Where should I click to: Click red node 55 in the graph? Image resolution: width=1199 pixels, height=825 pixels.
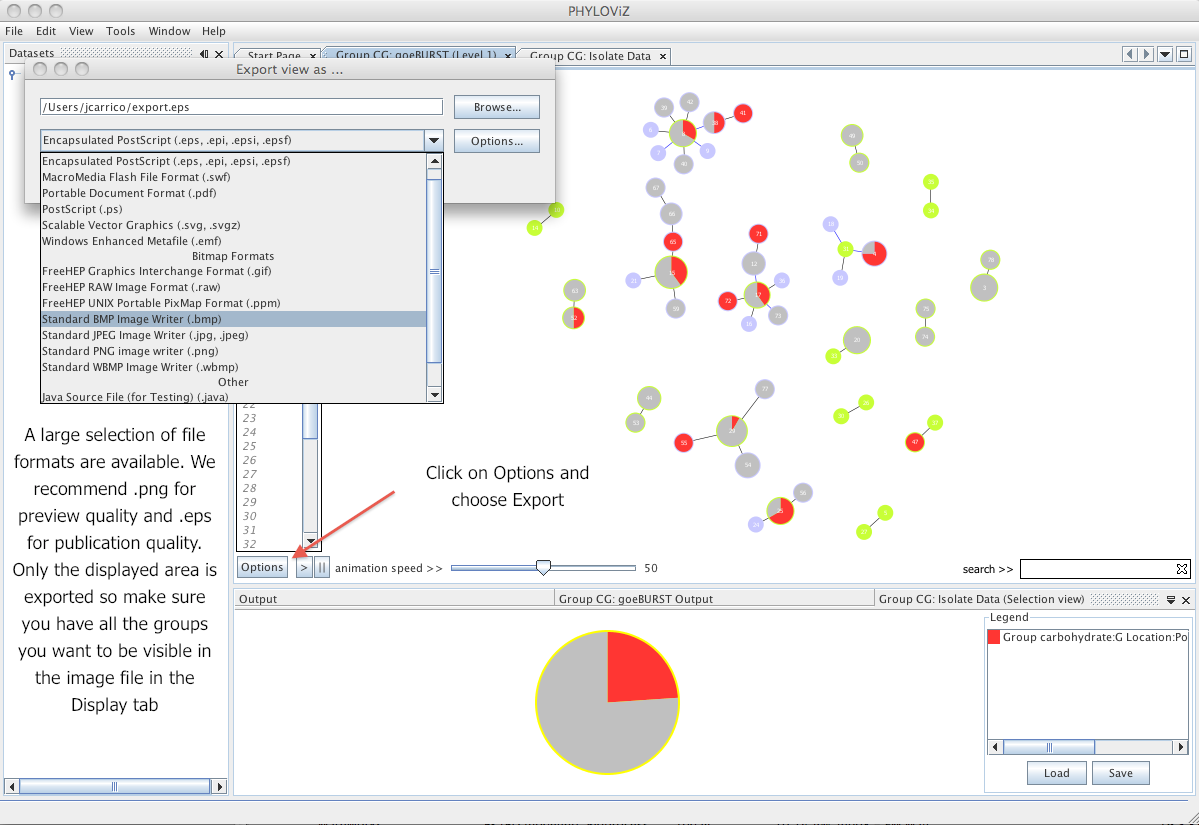[x=684, y=442]
